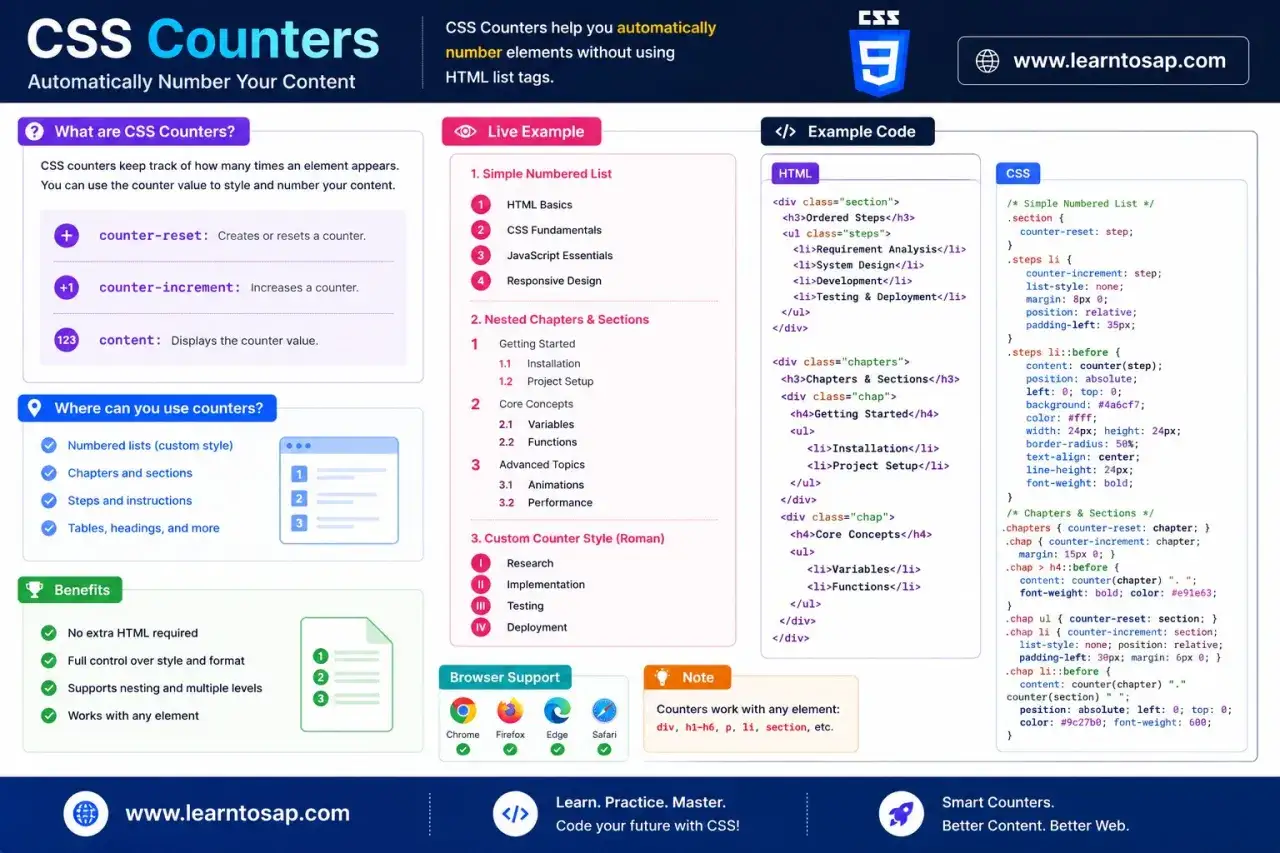Click the question mark icon in What are CSS Counters

35,131
